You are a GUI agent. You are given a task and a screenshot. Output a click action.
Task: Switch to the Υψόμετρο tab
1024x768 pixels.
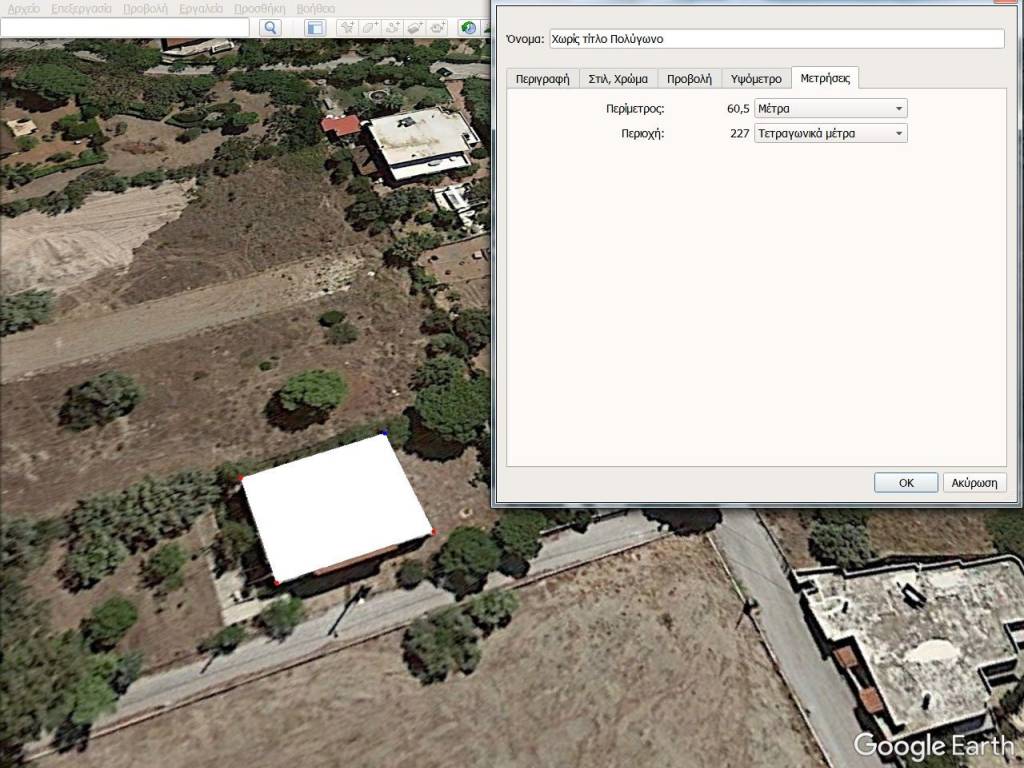tap(756, 79)
